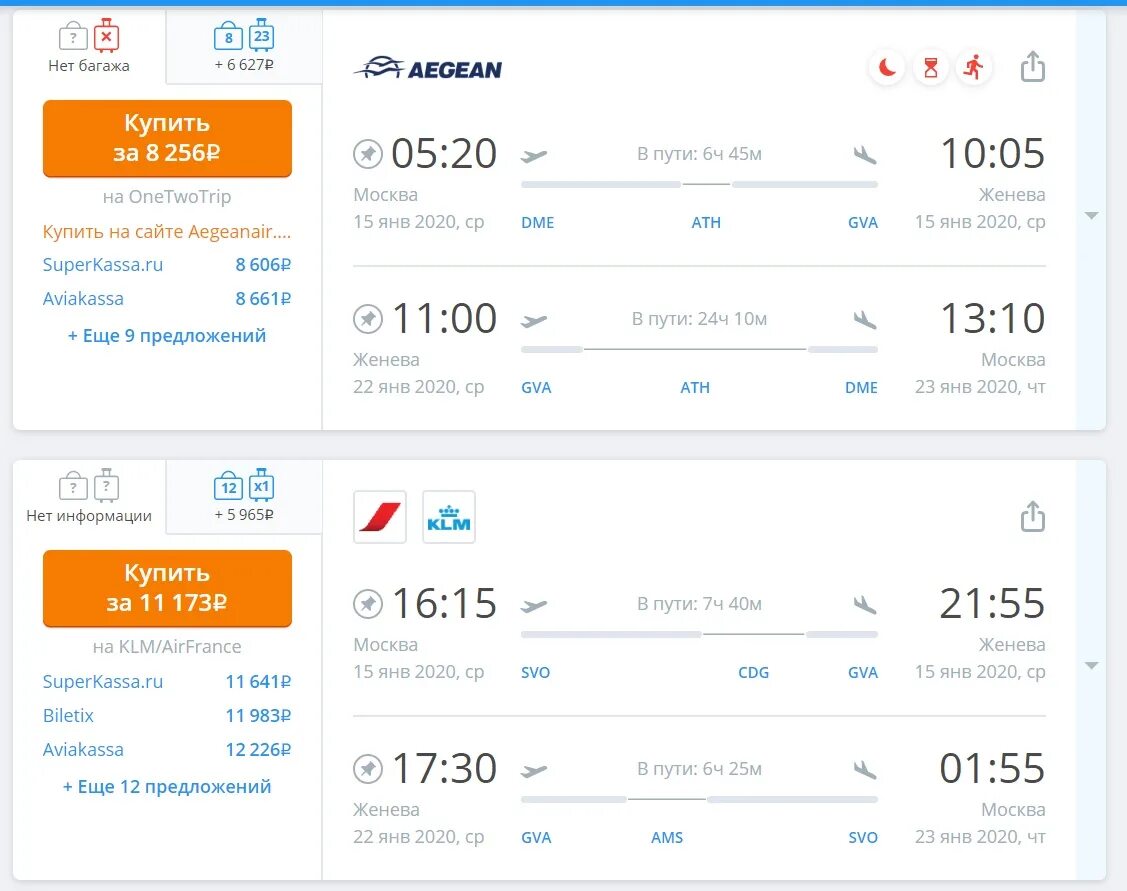1127x891 pixels.
Task: Click the Air France logo
Action: [380, 517]
